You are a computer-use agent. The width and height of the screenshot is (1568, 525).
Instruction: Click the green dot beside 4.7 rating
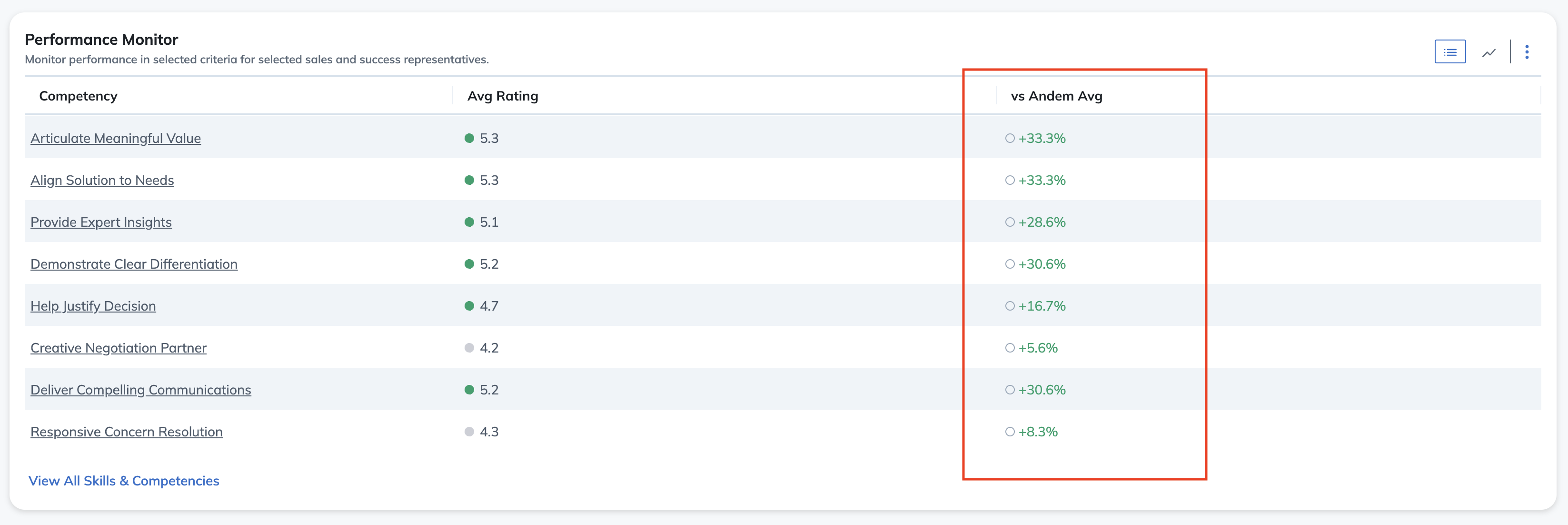pos(469,306)
